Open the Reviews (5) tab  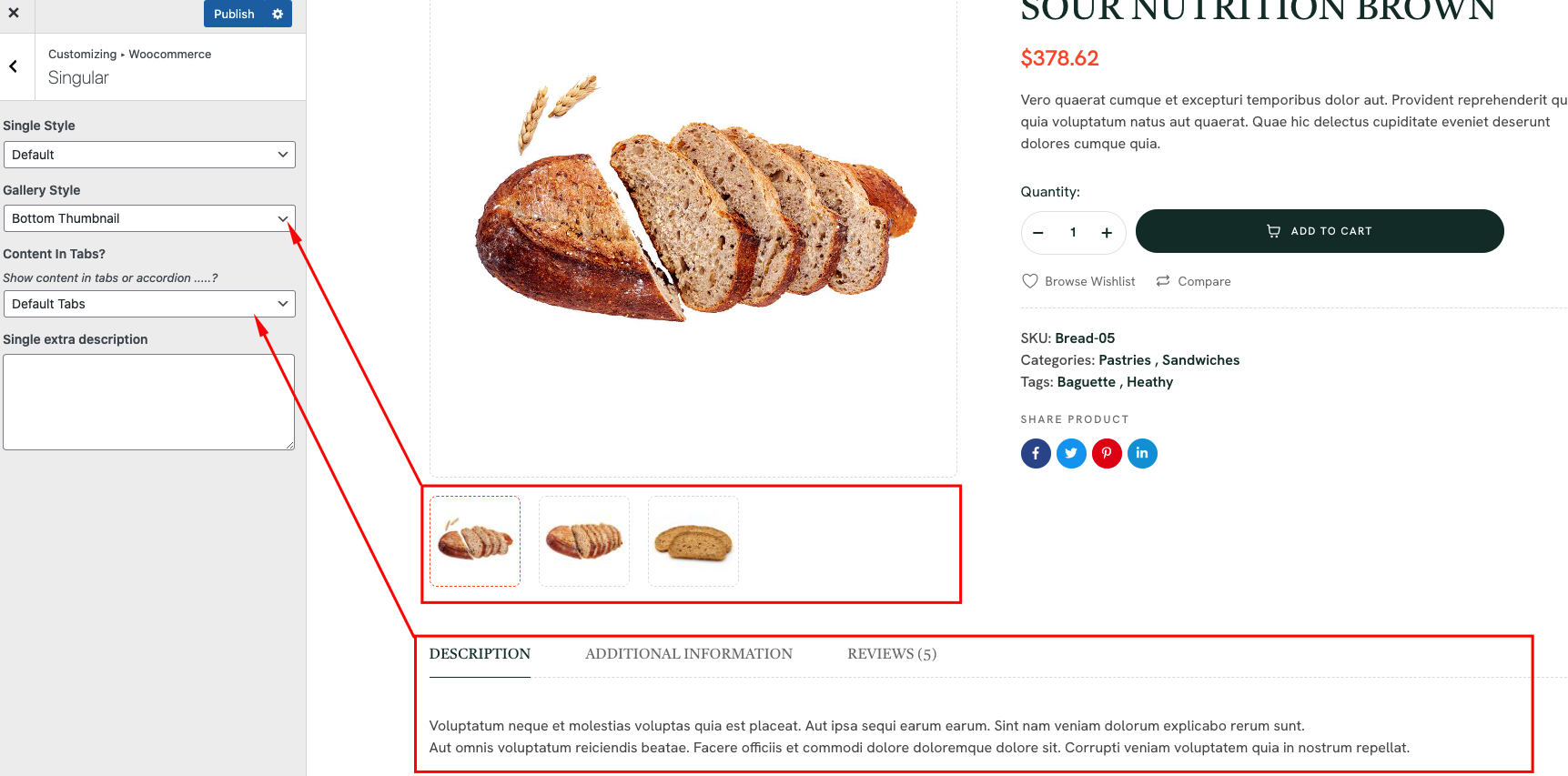892,654
